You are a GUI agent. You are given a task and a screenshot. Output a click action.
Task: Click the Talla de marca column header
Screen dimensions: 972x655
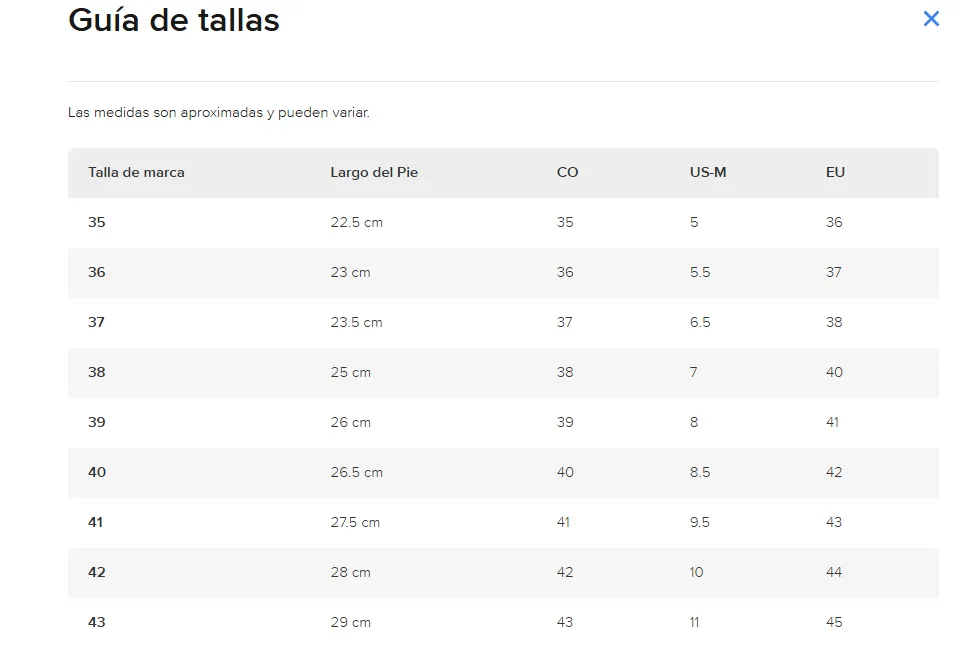[x=136, y=172]
